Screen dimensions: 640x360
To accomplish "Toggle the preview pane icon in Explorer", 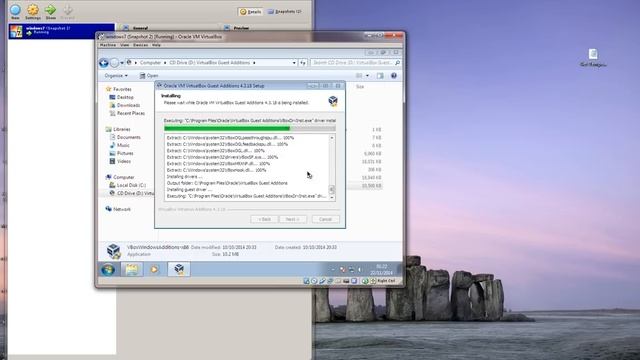I will point(380,76).
